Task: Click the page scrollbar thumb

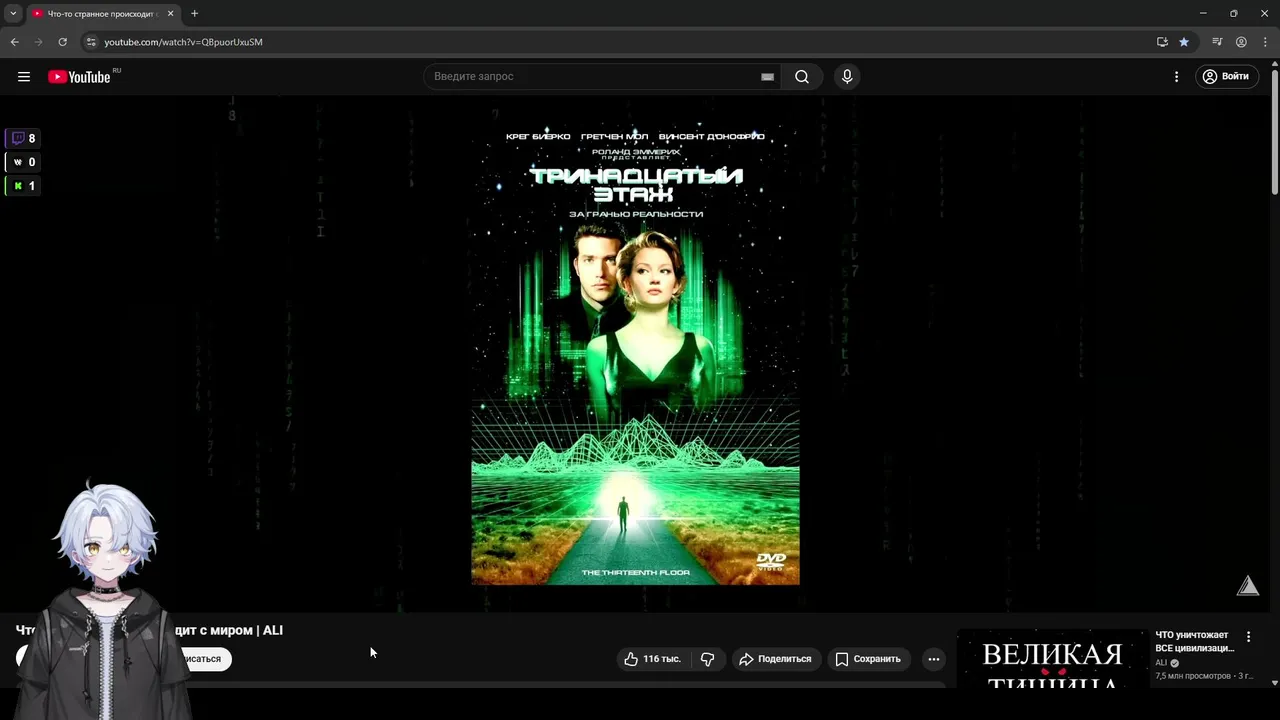Action: pos(1275,130)
